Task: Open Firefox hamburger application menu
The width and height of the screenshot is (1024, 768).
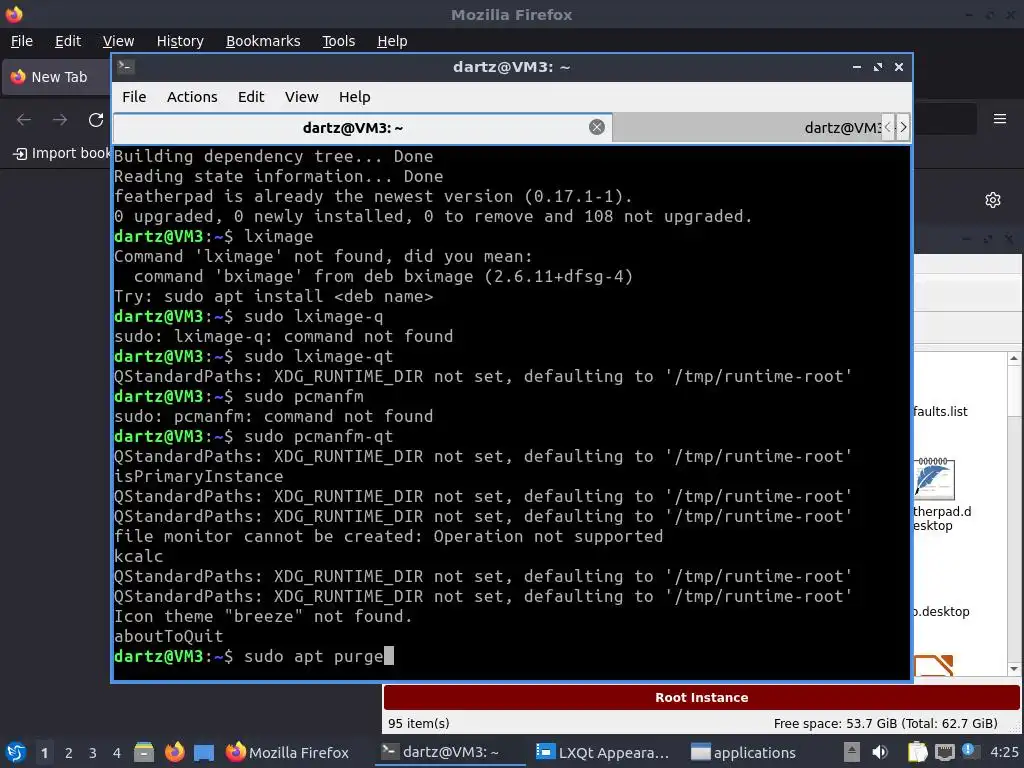Action: click(1000, 119)
